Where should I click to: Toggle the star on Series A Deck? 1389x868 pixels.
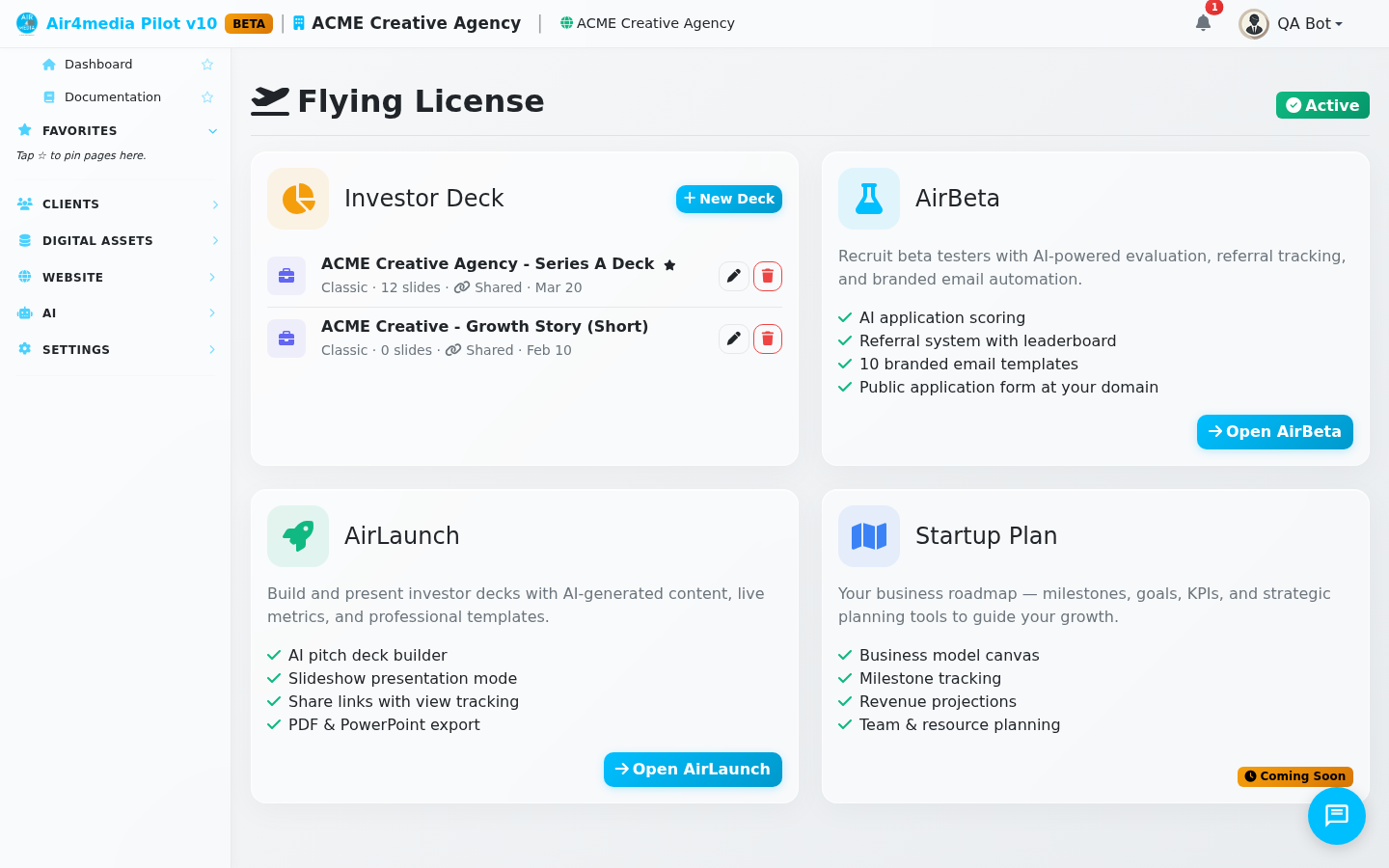pyautogui.click(x=669, y=265)
